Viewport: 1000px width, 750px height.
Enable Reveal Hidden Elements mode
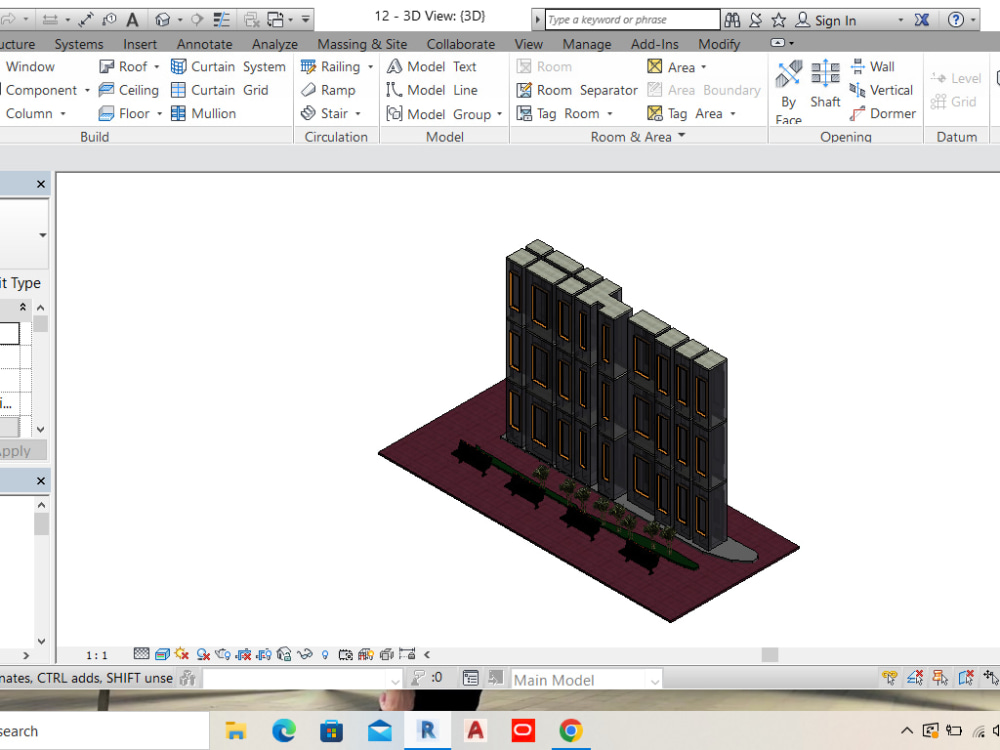click(x=305, y=654)
